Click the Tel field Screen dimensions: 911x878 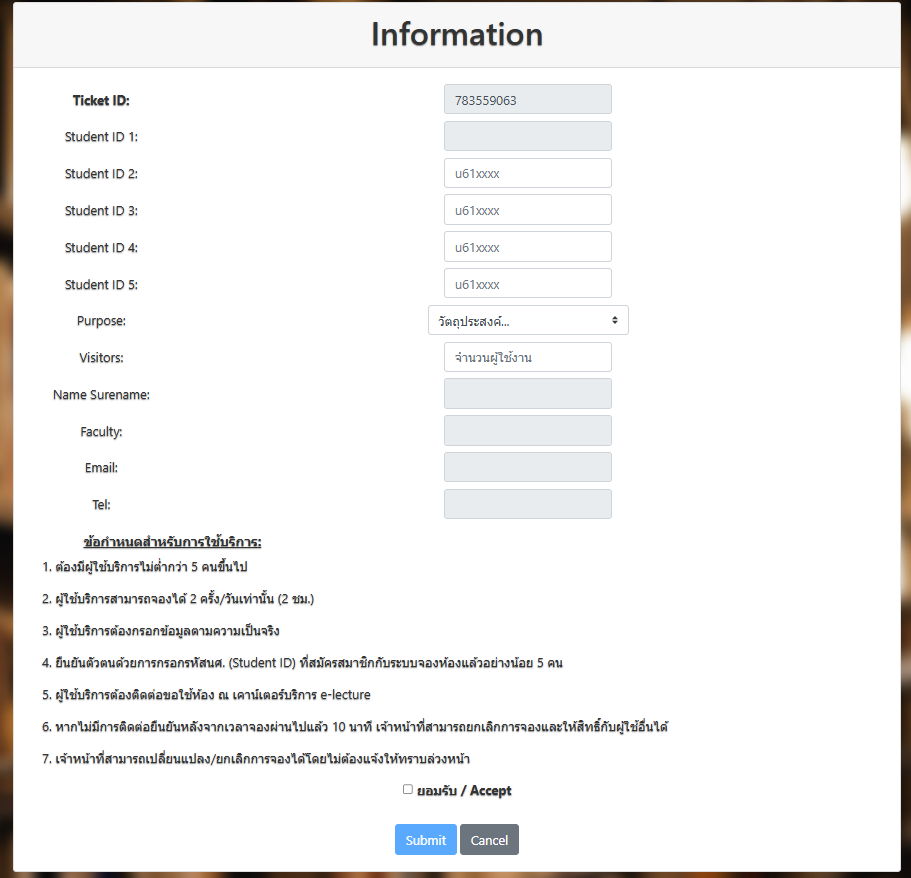pyautogui.click(x=527, y=505)
